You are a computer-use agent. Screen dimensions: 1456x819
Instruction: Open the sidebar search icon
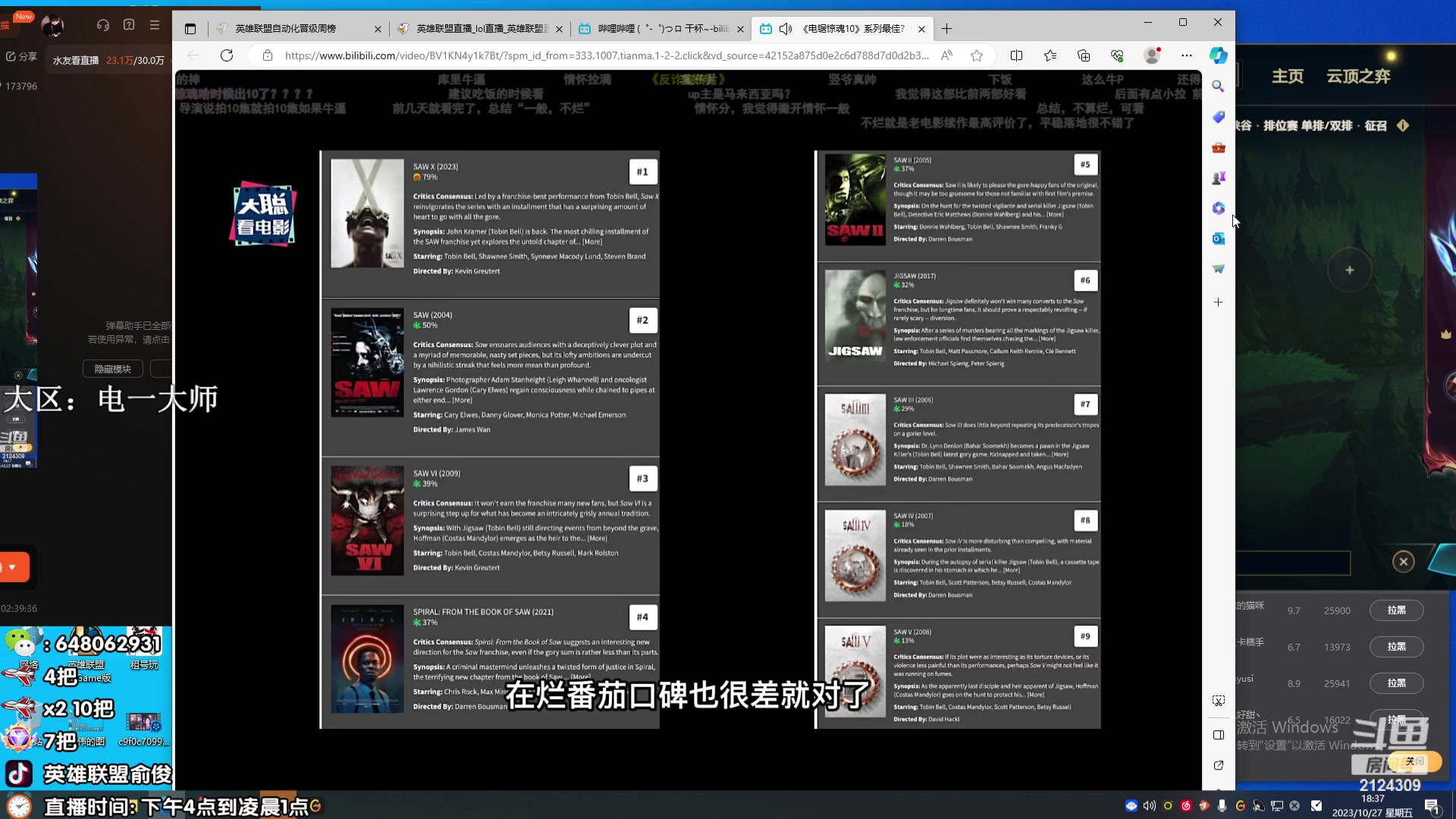[1218, 86]
